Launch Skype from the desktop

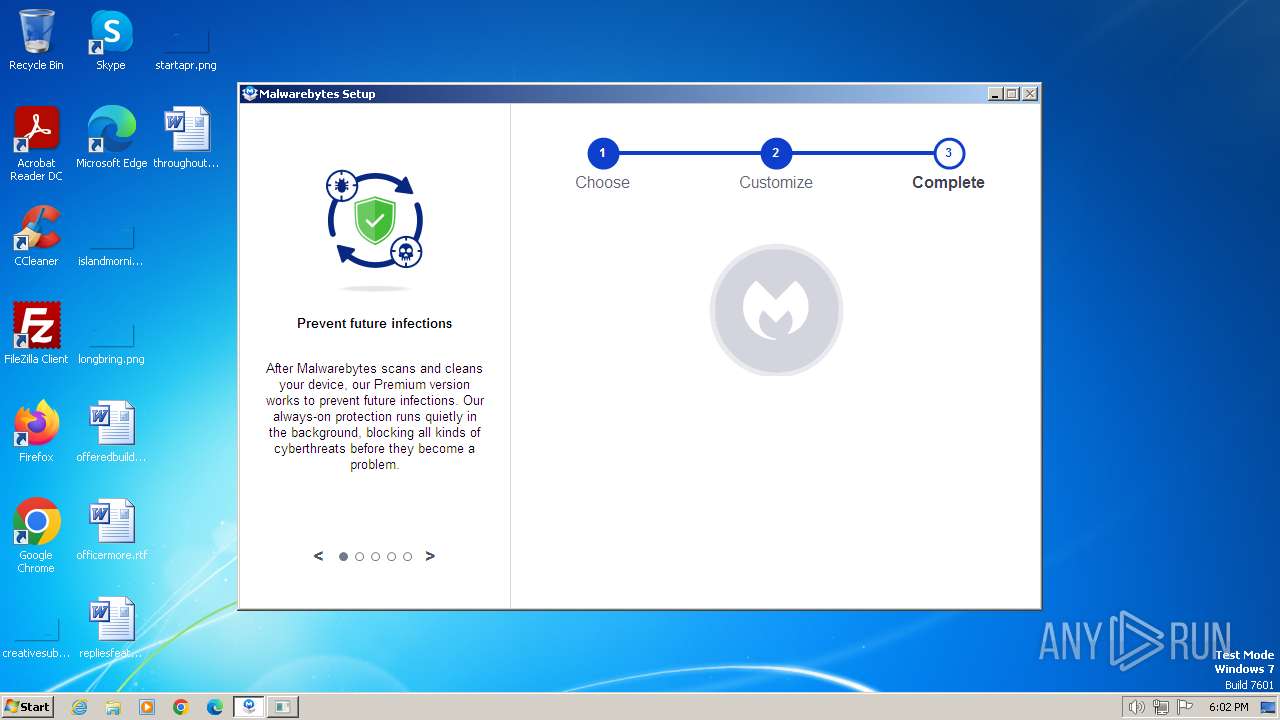point(111,40)
